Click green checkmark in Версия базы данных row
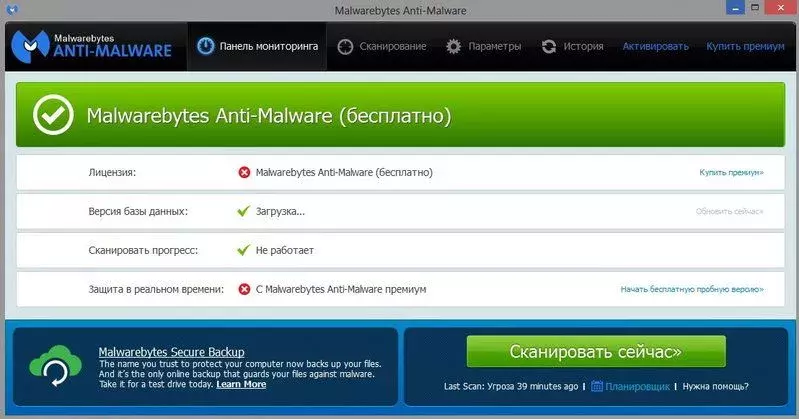The image size is (799, 419). tap(244, 211)
